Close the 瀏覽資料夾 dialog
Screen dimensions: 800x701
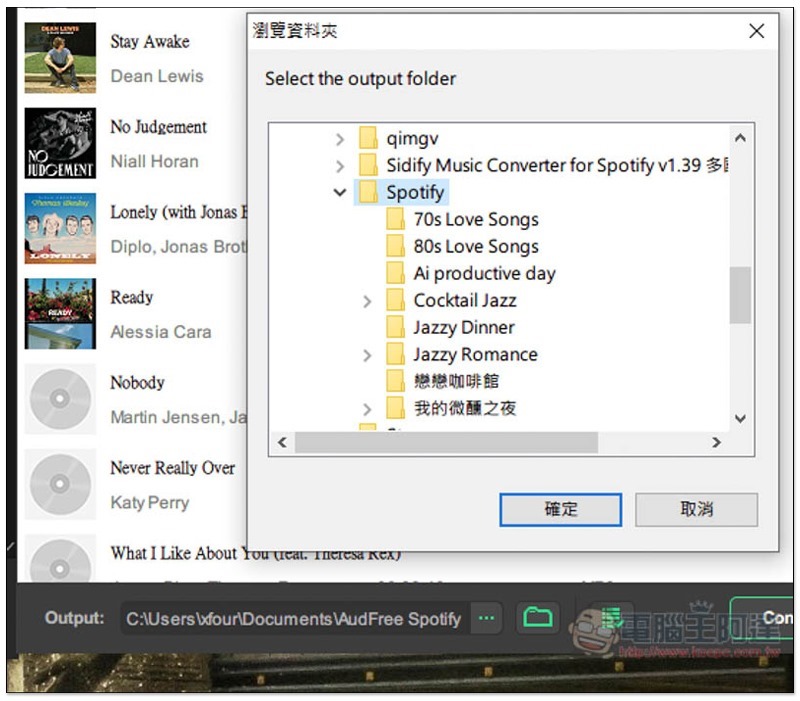click(x=757, y=31)
